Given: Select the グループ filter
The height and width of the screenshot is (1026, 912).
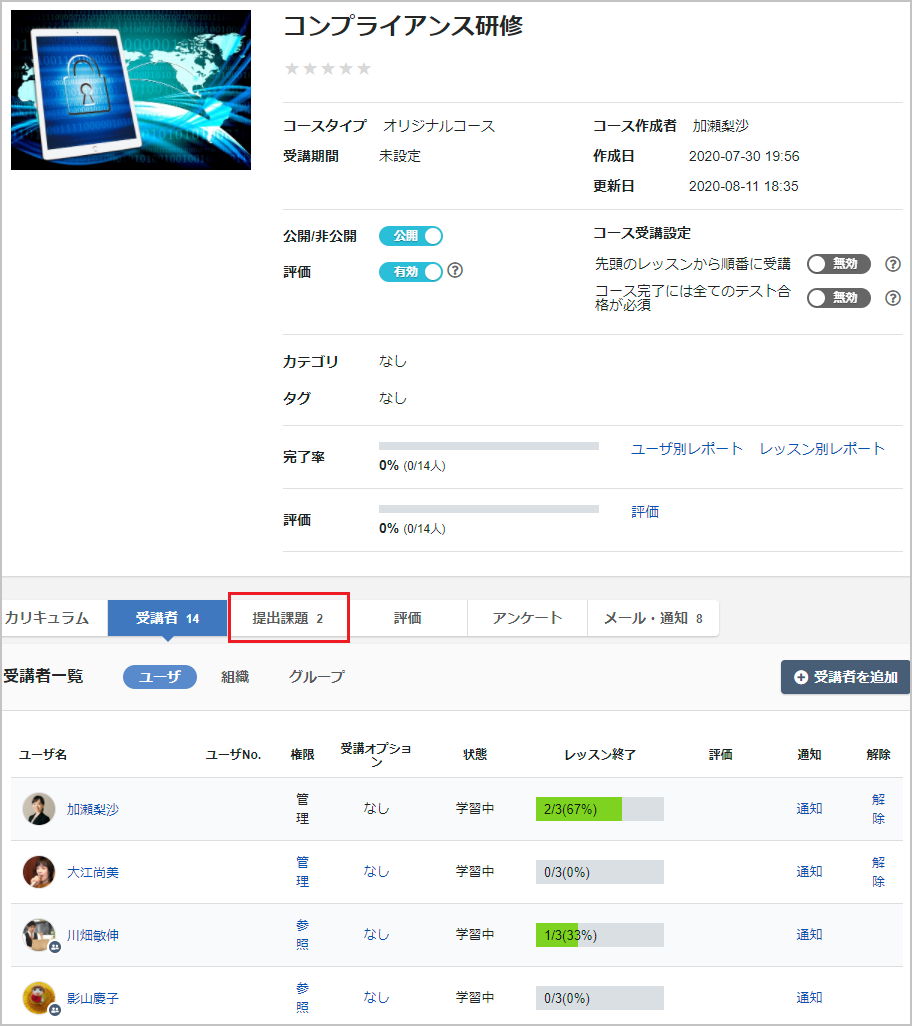Looking at the screenshot, I should click(317, 677).
